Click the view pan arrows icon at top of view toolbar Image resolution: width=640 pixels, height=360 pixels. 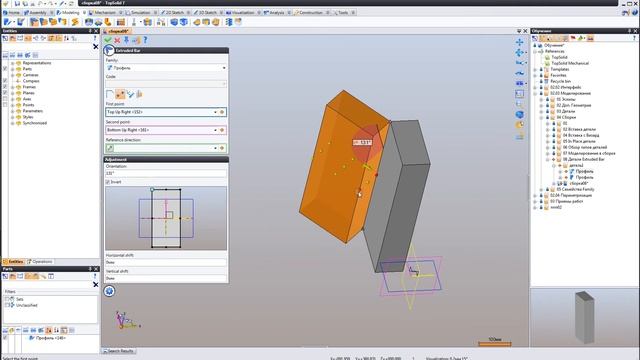pos(519,42)
